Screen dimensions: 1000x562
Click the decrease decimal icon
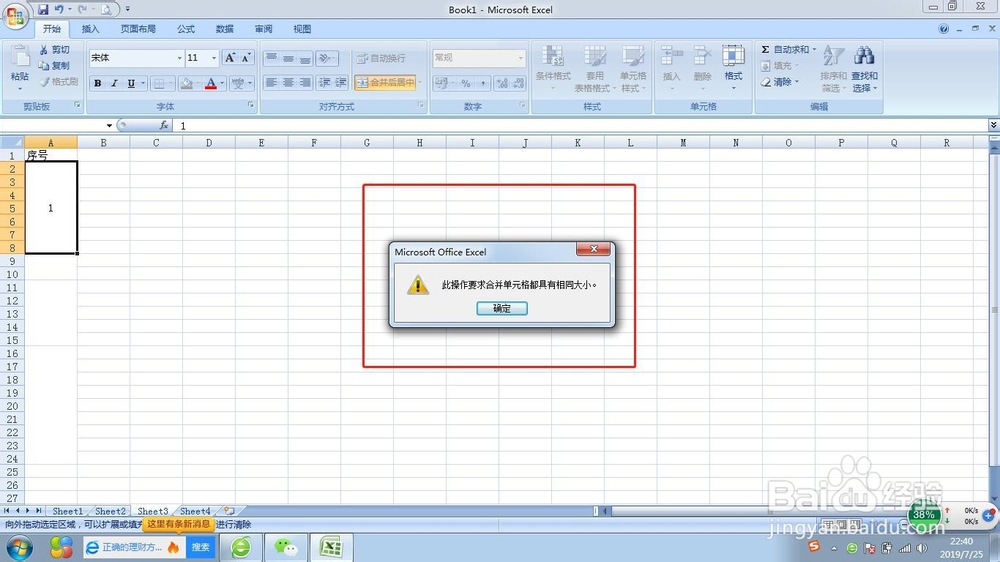pos(518,83)
